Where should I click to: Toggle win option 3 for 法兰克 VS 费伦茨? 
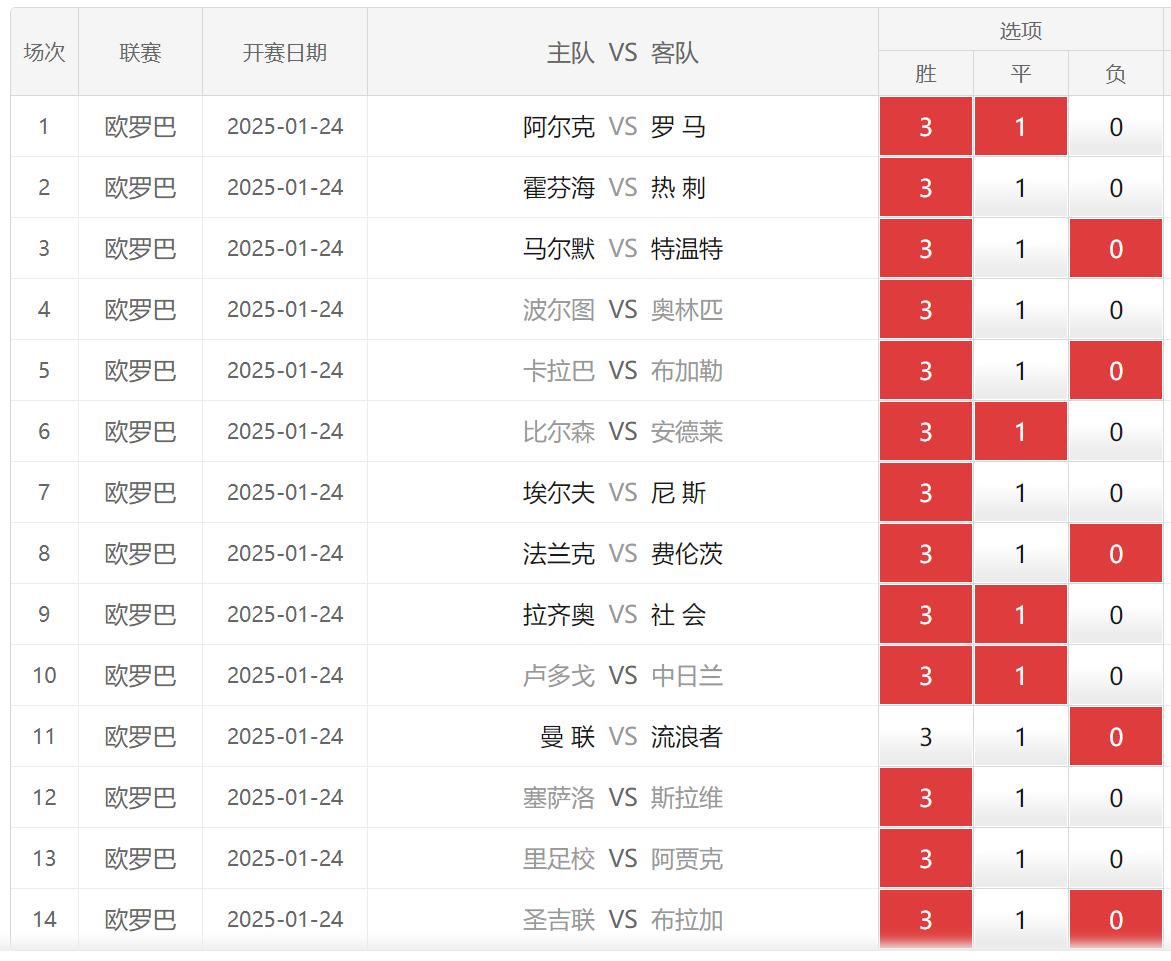tap(925, 554)
